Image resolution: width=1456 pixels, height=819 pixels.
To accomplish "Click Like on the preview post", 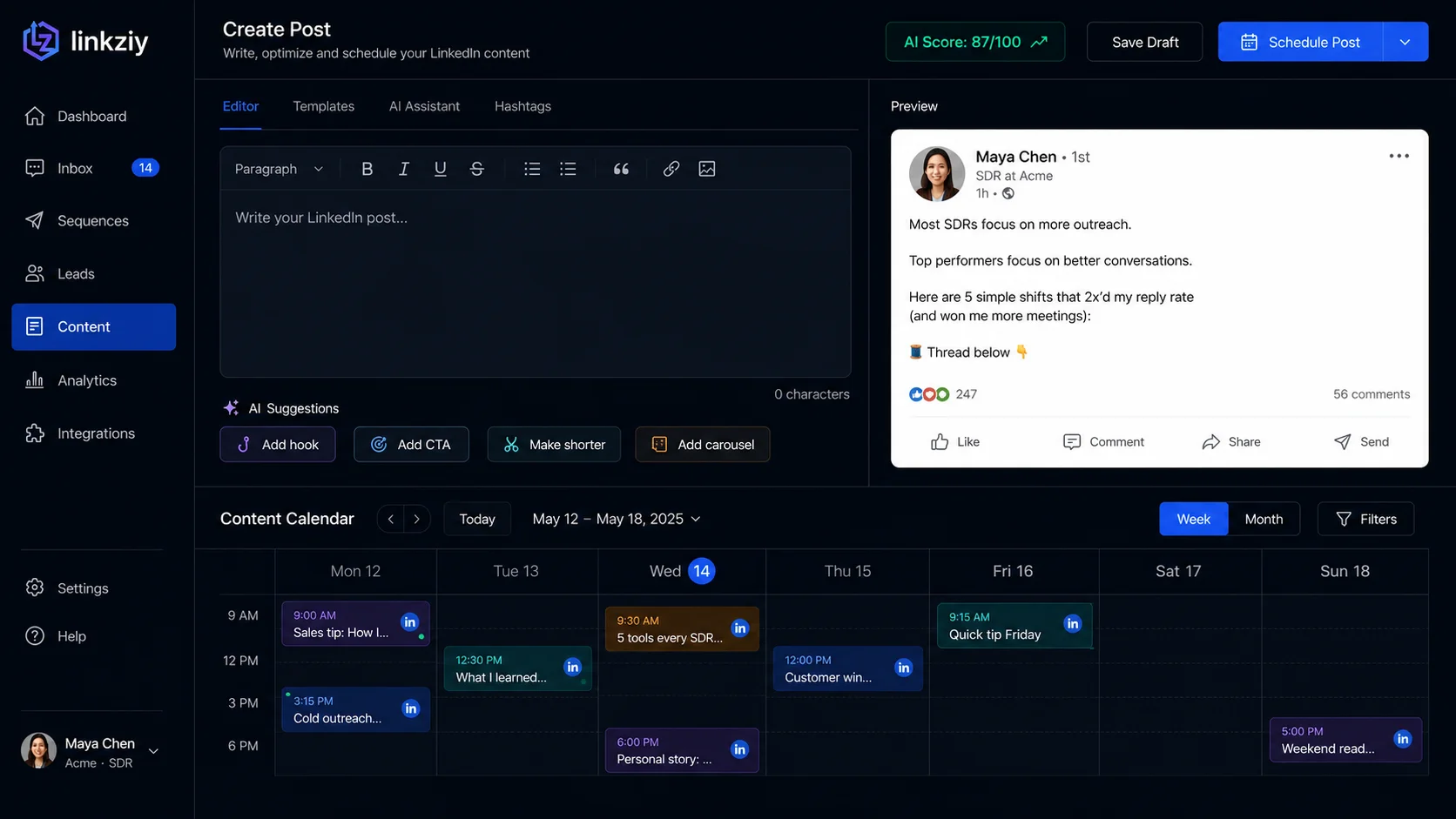I will point(955,442).
